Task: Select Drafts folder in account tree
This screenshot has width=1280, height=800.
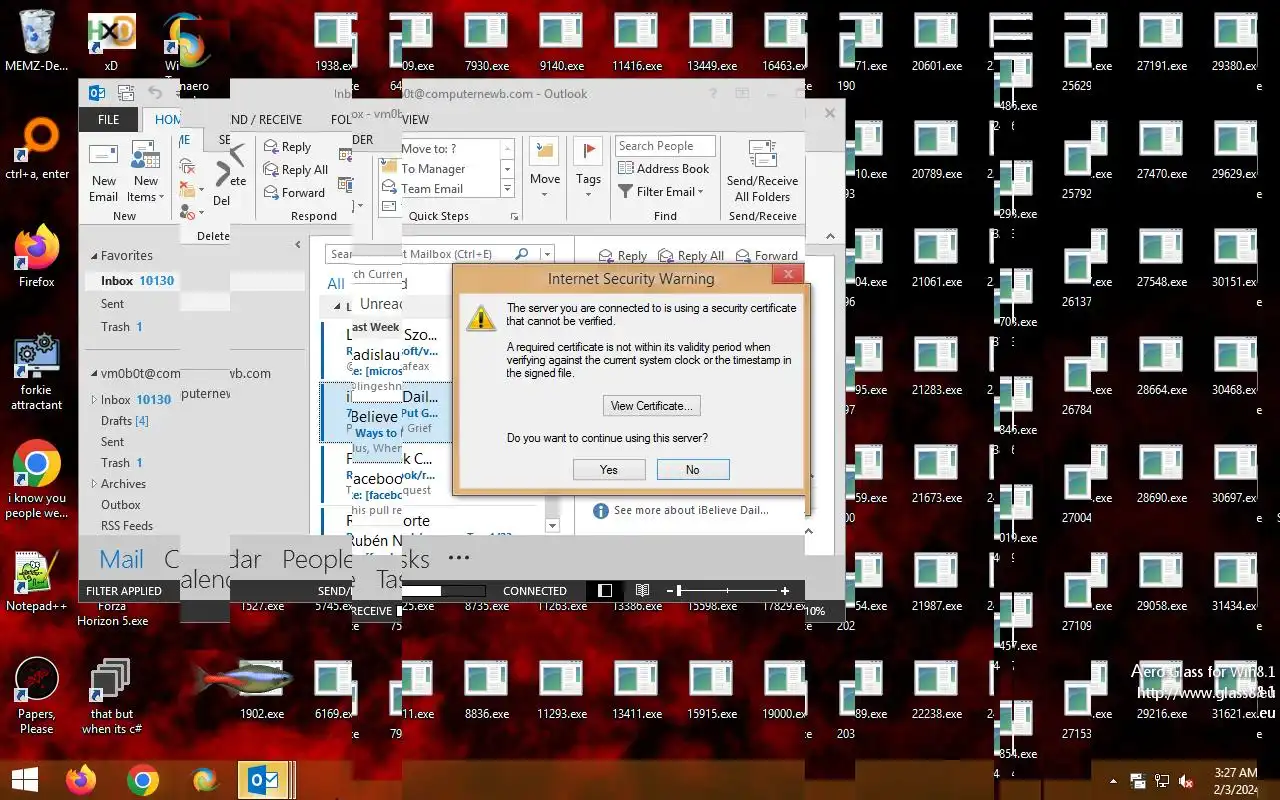Action: click(125, 421)
